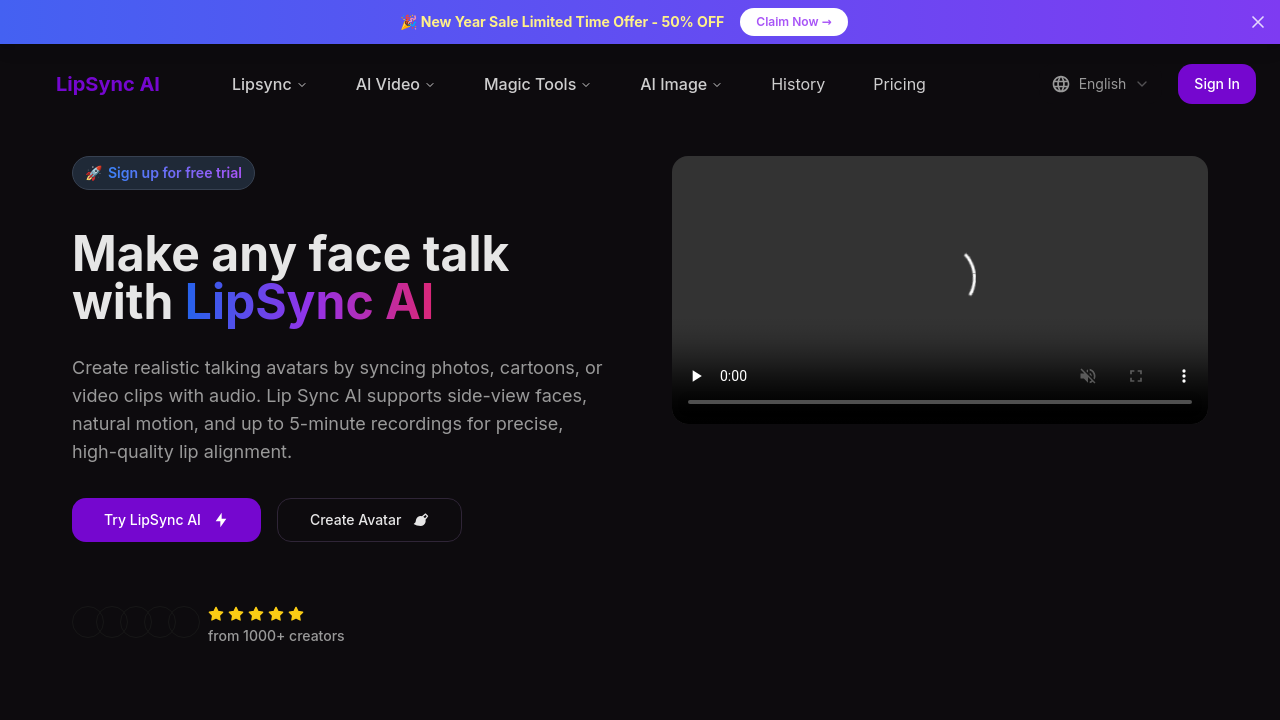This screenshot has height=720, width=1280.
Task: Open the Pricing page
Action: (x=899, y=84)
